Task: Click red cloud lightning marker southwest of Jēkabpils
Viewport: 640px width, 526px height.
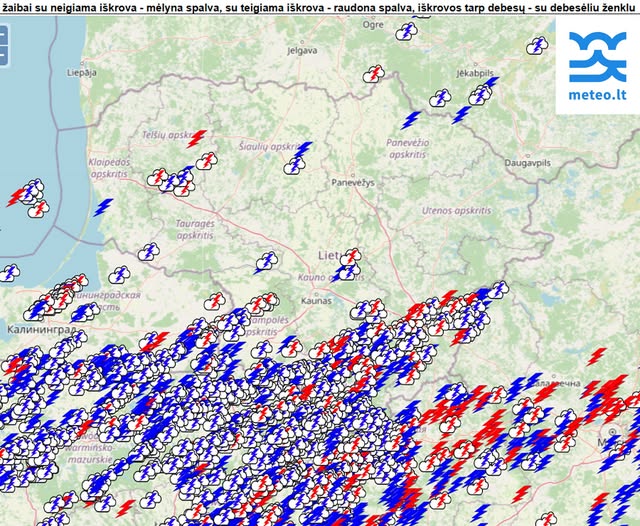Action: point(376,73)
